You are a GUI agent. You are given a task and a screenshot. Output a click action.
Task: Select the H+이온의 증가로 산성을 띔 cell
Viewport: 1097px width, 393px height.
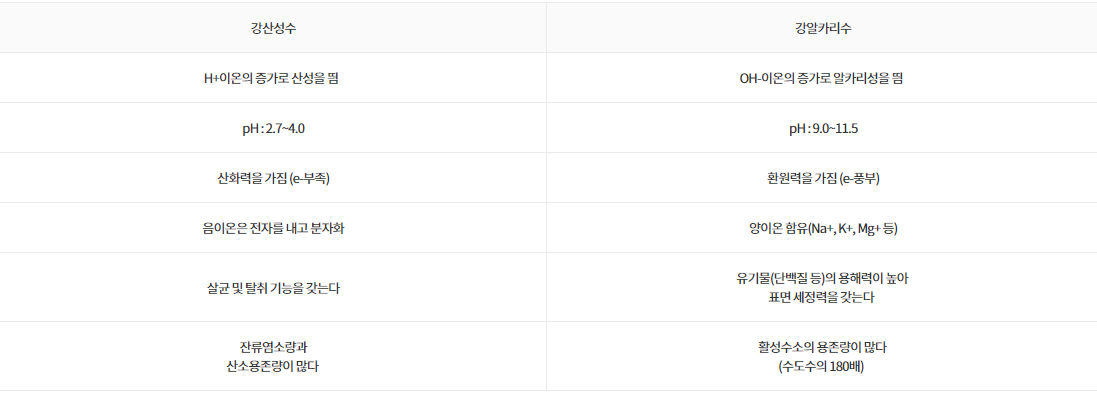pos(273,78)
